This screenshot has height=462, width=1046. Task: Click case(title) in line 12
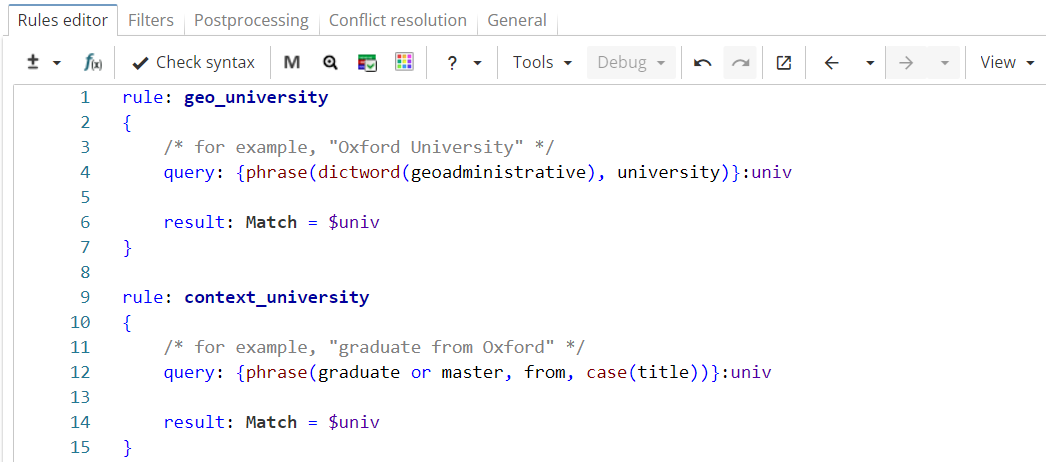[642, 372]
